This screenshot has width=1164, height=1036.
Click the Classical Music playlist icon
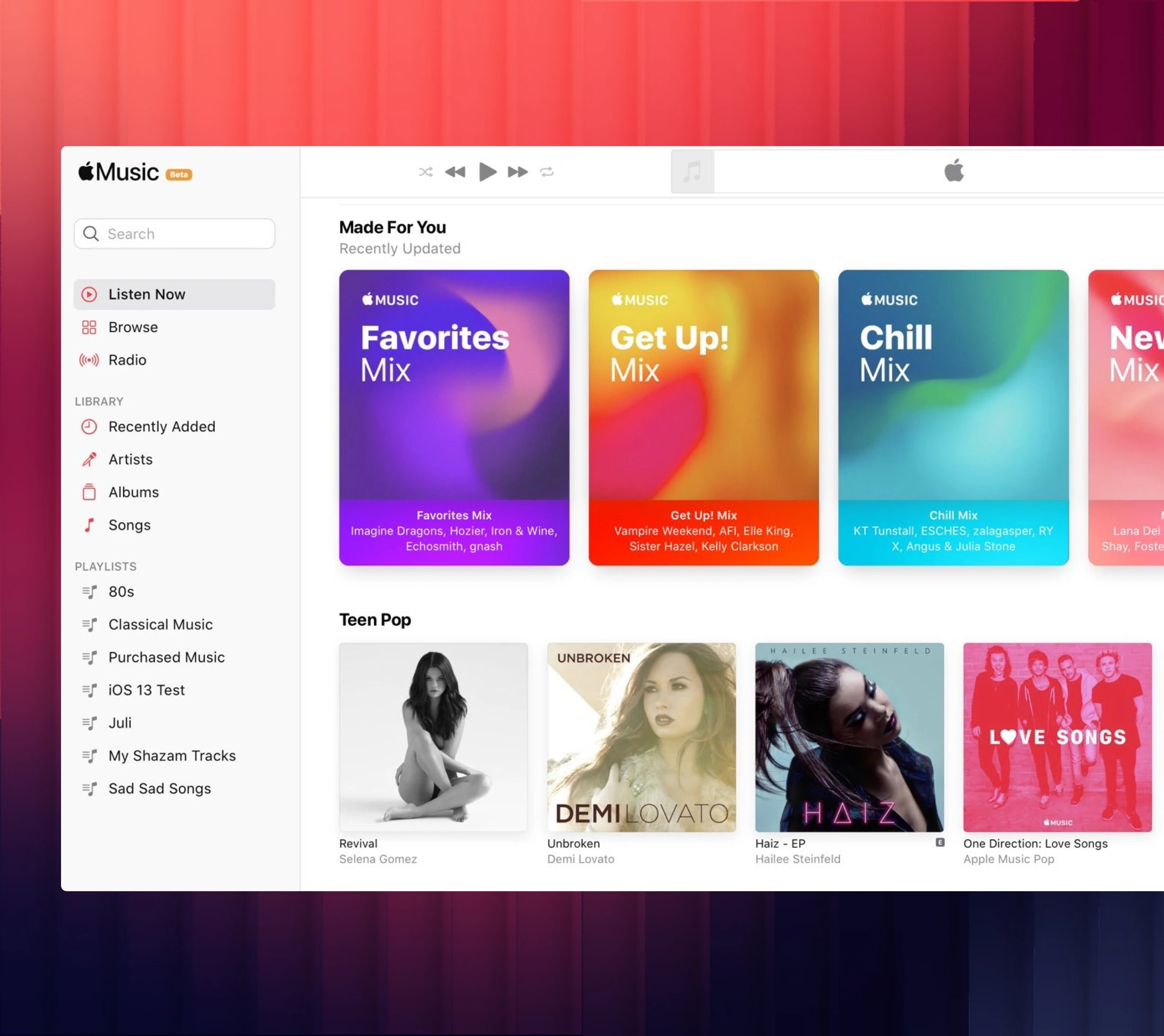tap(89, 625)
